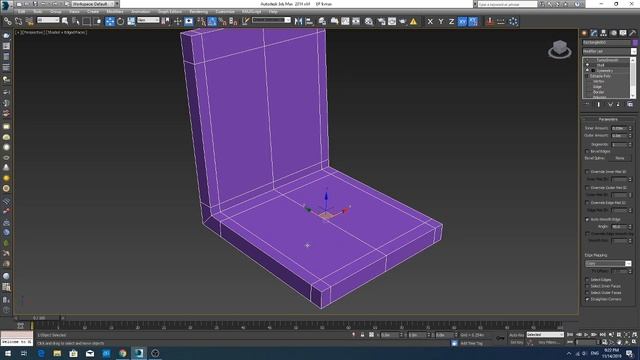Click the Mirror tool icon
Screen dimensions: 640x360
pyautogui.click(x=298, y=21)
